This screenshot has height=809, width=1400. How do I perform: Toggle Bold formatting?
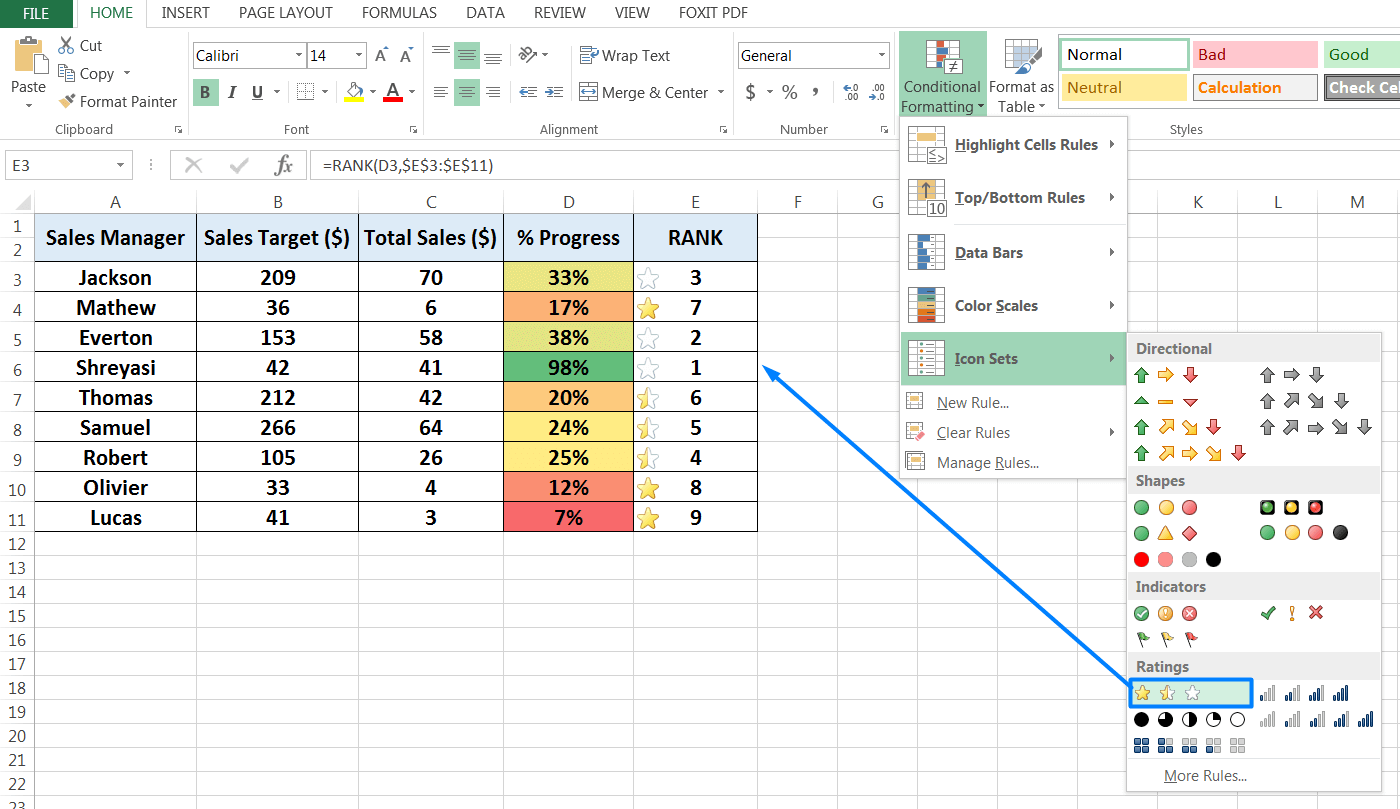coord(205,93)
